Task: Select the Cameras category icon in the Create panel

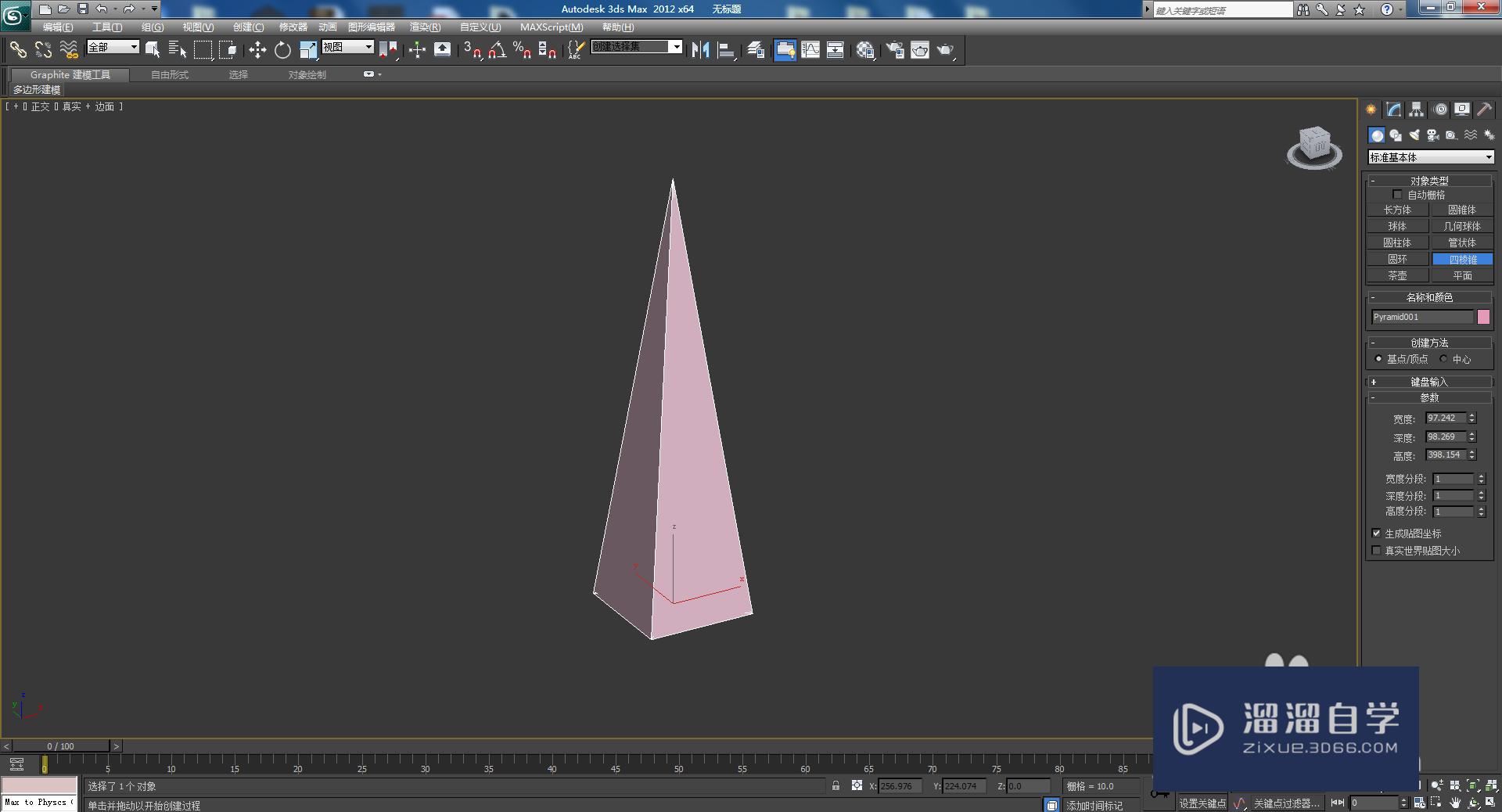Action: click(x=1433, y=135)
